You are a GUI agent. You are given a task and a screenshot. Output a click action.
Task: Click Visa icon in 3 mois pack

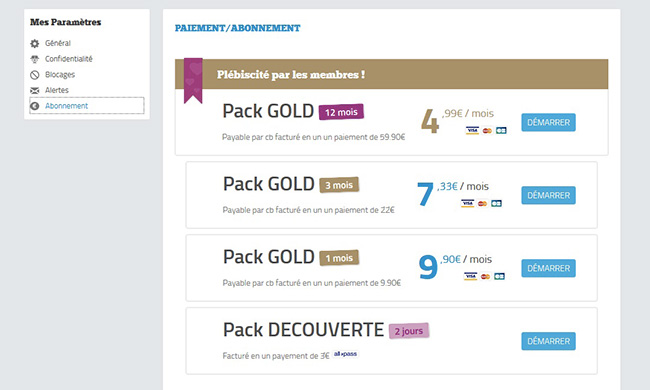tap(467, 203)
